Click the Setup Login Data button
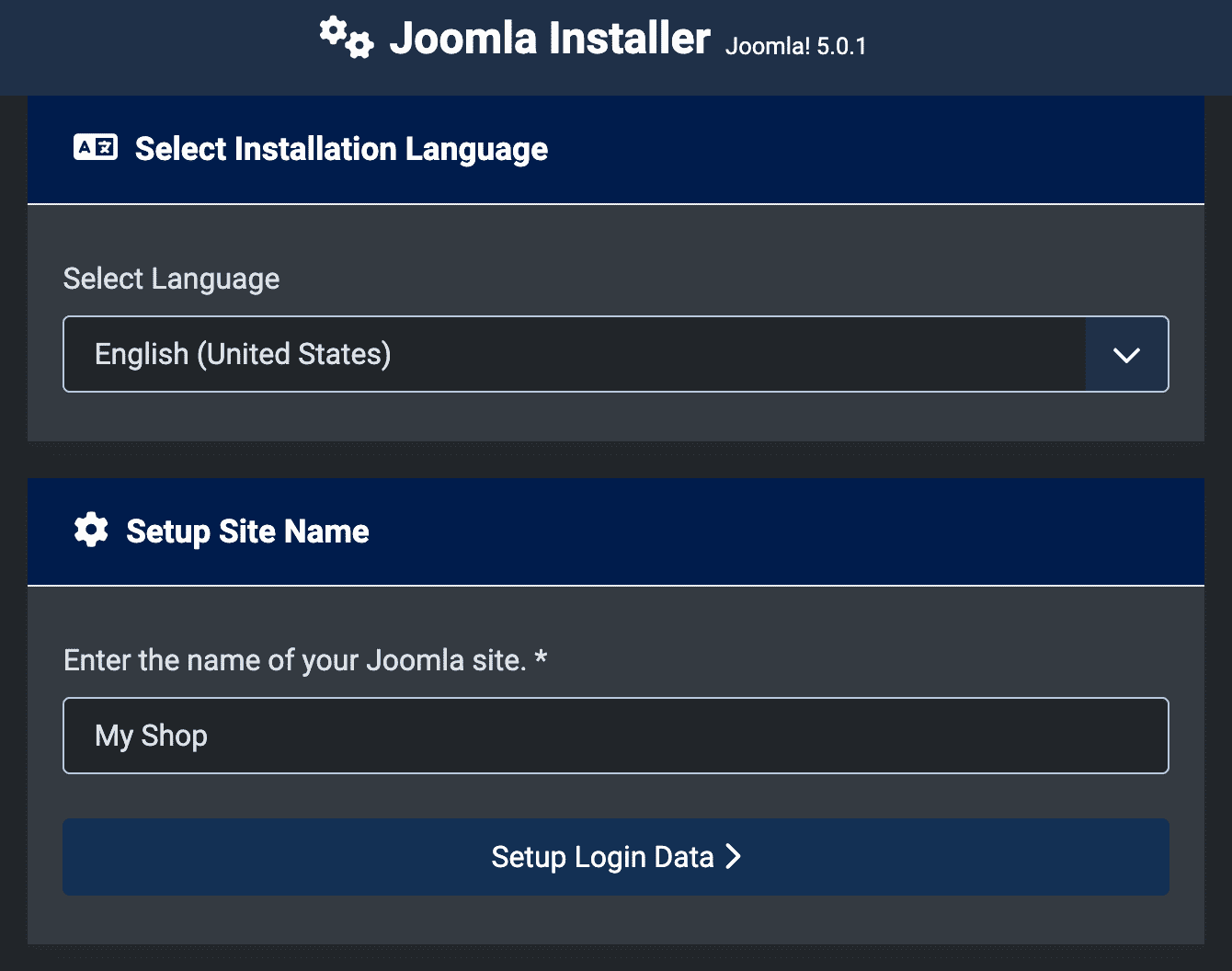Screen dimensions: 1232x971 pos(616,857)
